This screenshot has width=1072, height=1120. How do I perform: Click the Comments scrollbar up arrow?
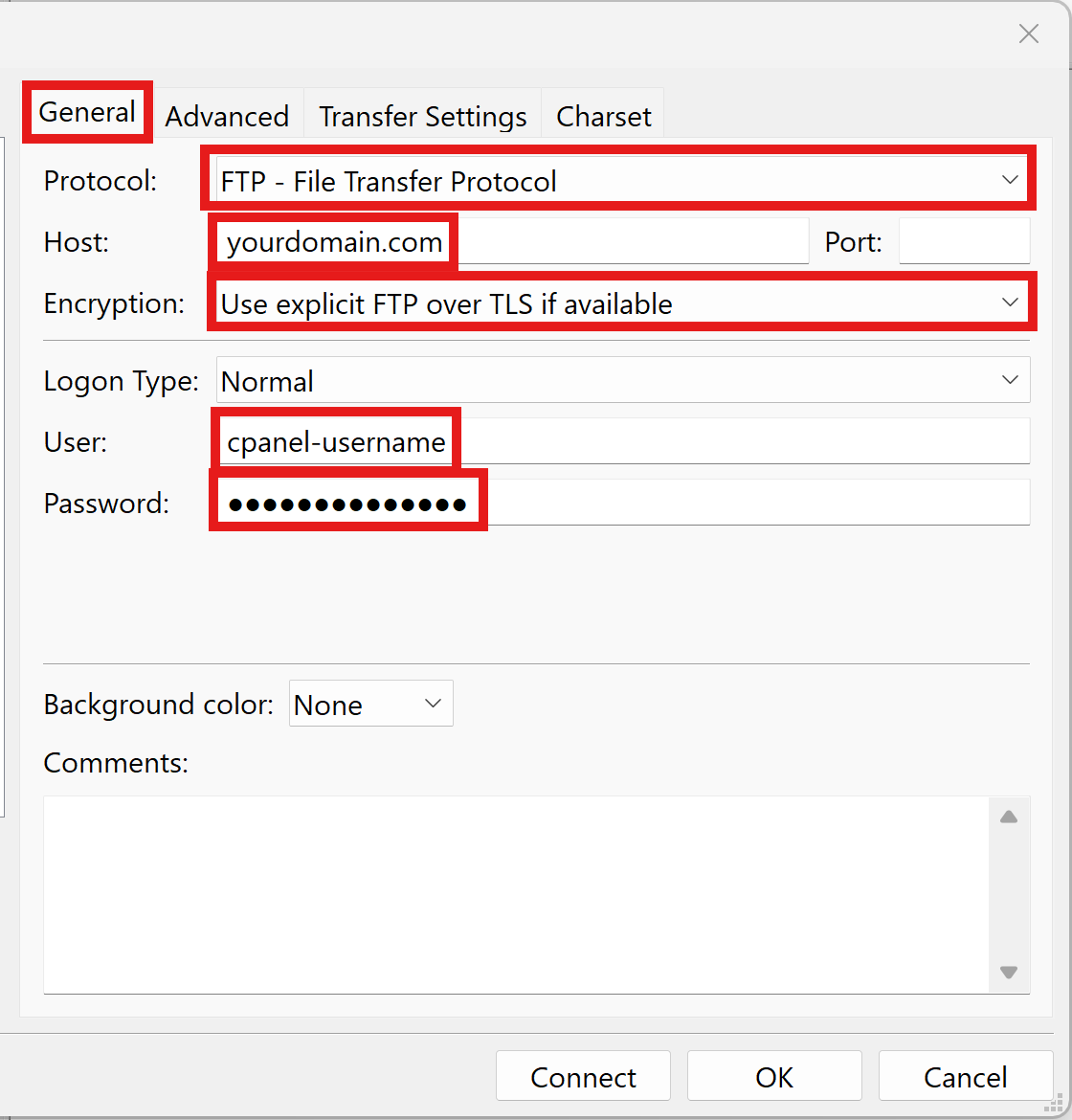[x=1009, y=818]
